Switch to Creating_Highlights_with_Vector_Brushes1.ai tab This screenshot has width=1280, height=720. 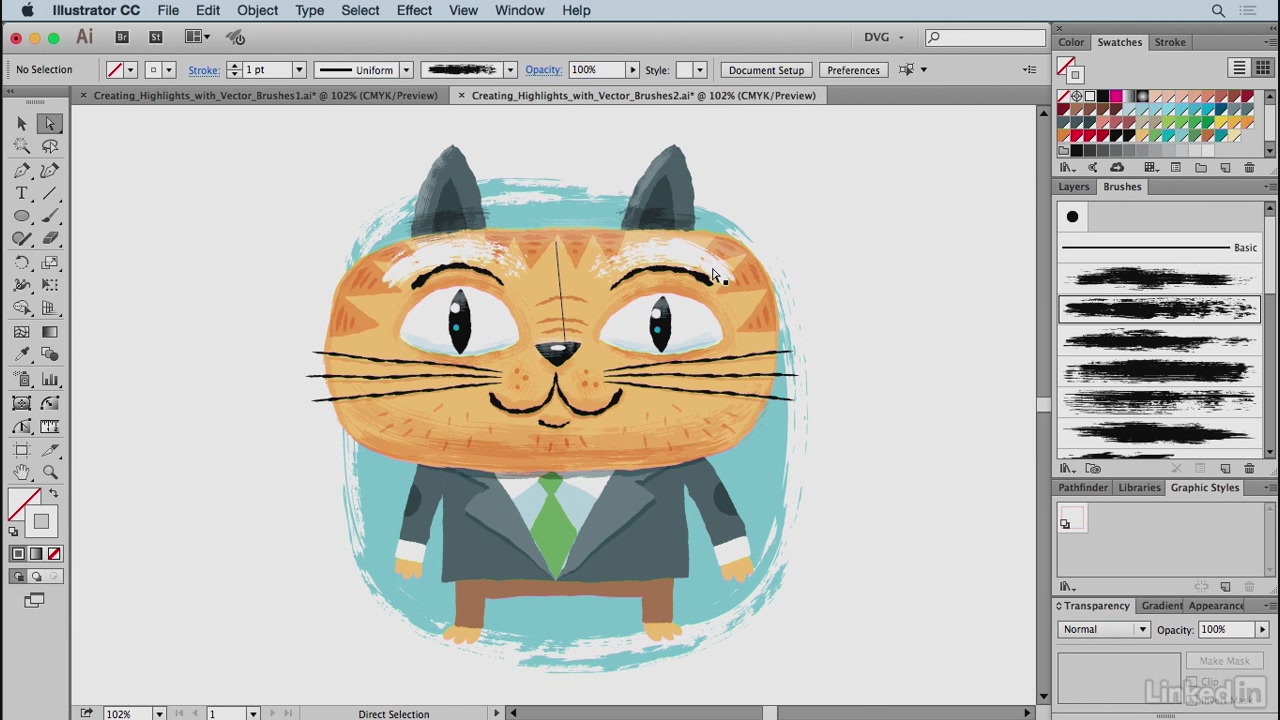(x=265, y=95)
